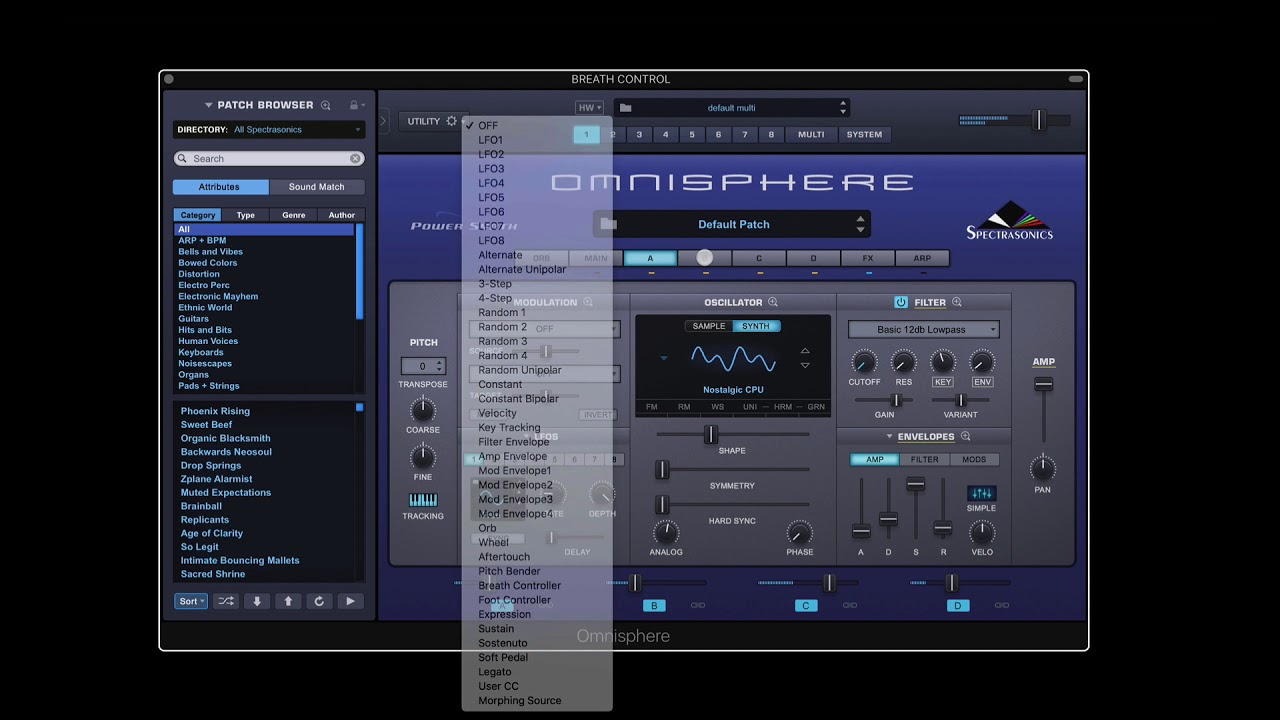Click the Phase knob
This screenshot has width=1280, height=720.
point(799,532)
